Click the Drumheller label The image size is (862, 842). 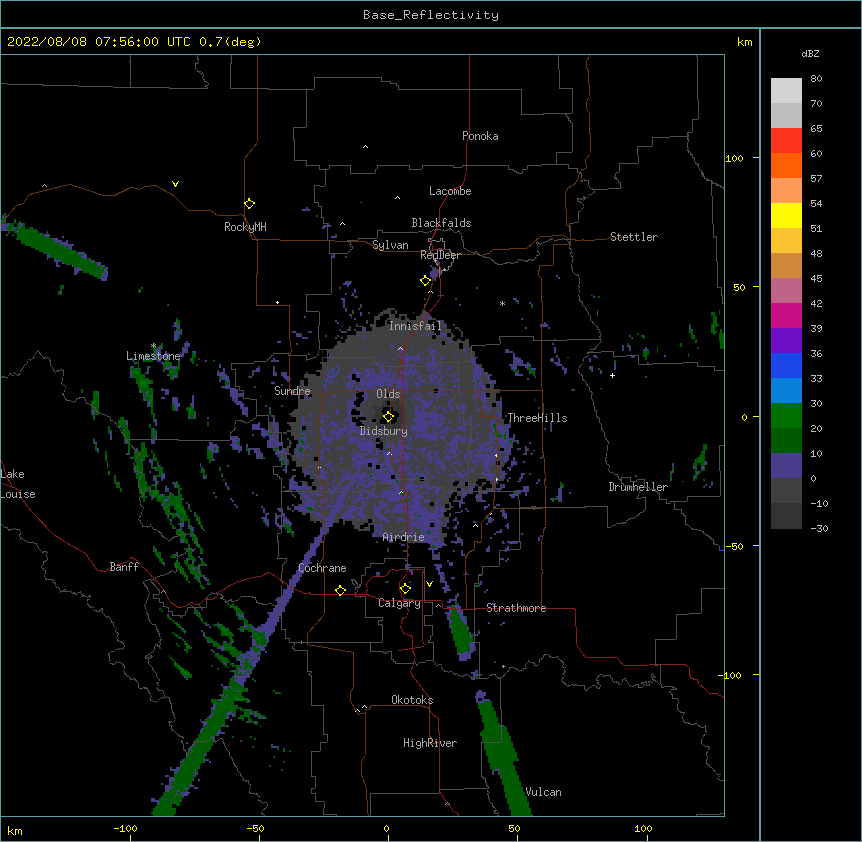pyautogui.click(x=638, y=487)
